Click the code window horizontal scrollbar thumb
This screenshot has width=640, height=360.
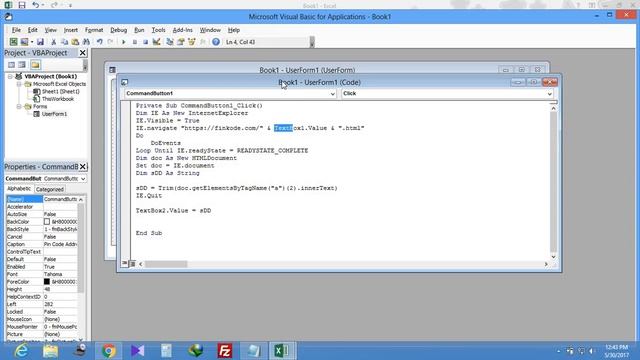[166, 264]
